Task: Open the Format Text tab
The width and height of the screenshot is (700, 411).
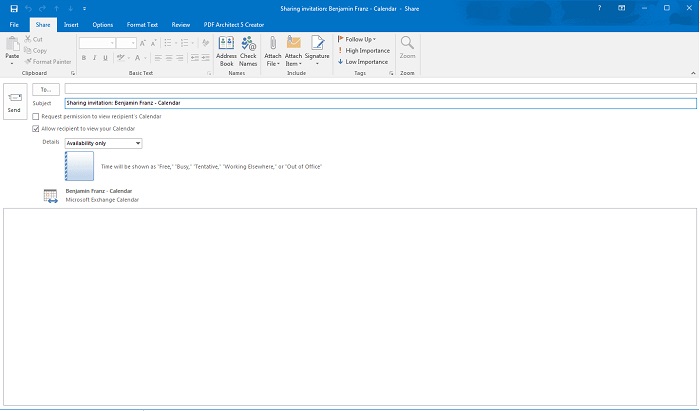Action: point(142,25)
